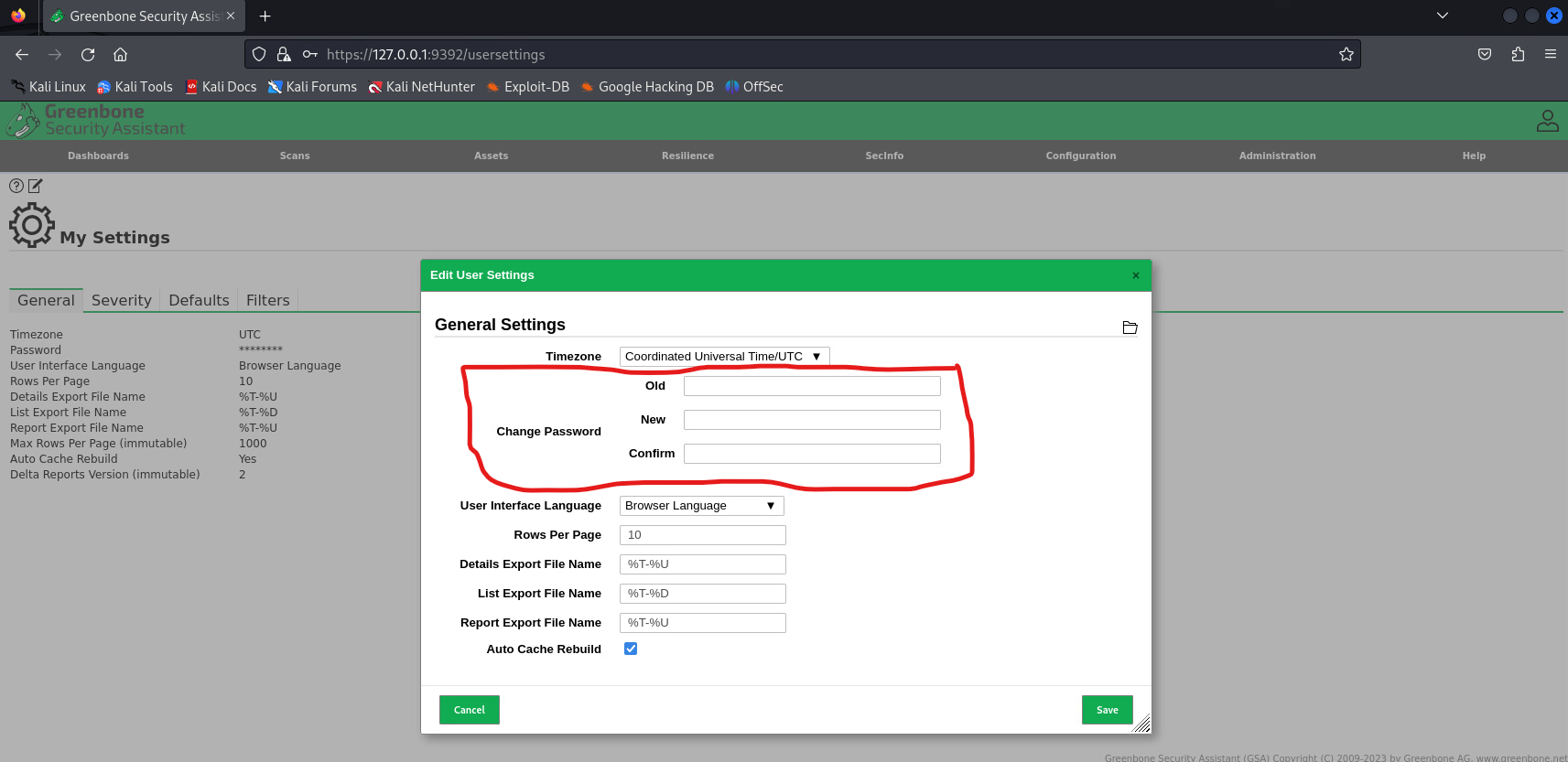Close the Greenbone Security Assistant tab

231,16
